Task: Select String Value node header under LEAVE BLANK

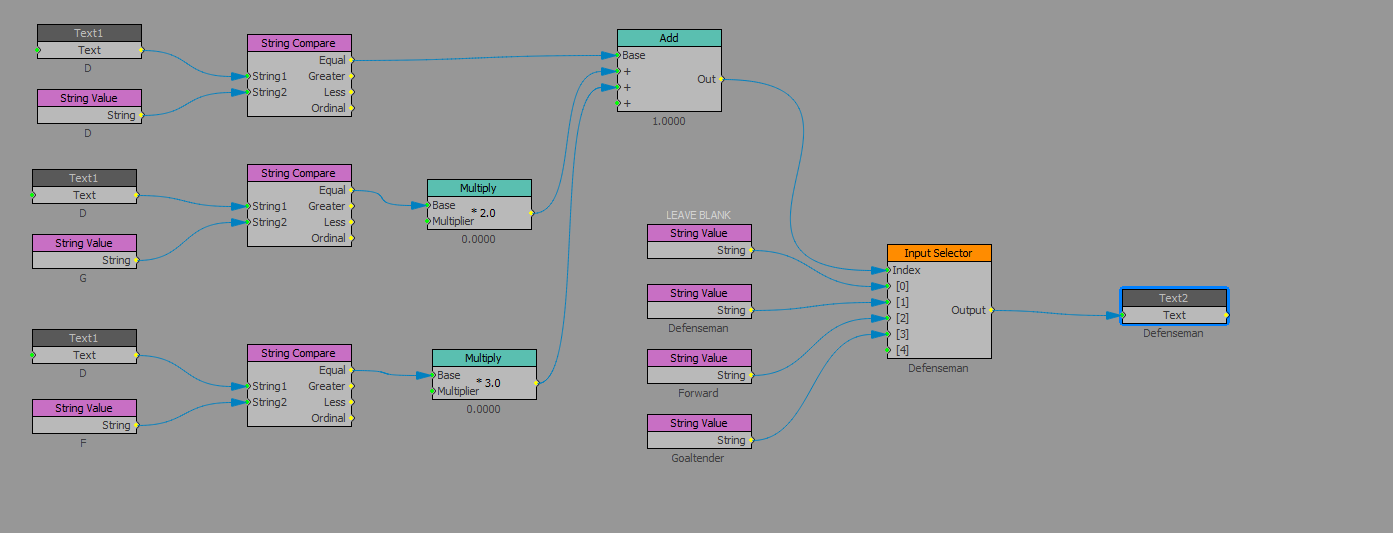Action: (699, 233)
